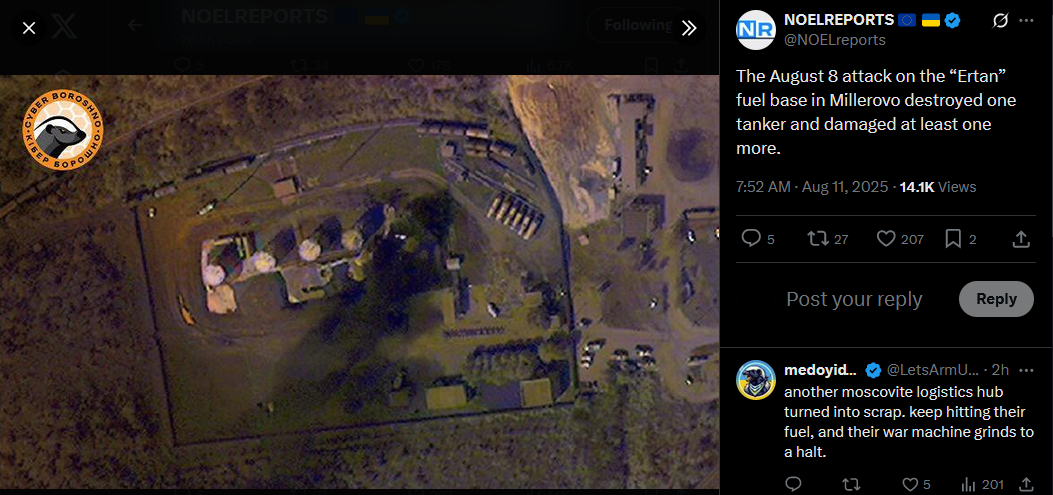This screenshot has width=1053, height=495.
Task: Click the 2h timestamp on medoyid's reply
Action: [1001, 370]
